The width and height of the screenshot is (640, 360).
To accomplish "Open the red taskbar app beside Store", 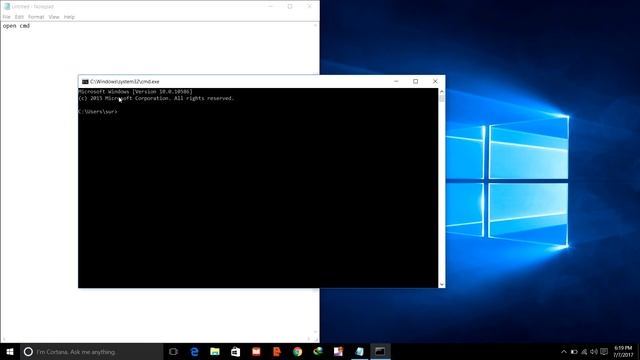I will click(256, 351).
